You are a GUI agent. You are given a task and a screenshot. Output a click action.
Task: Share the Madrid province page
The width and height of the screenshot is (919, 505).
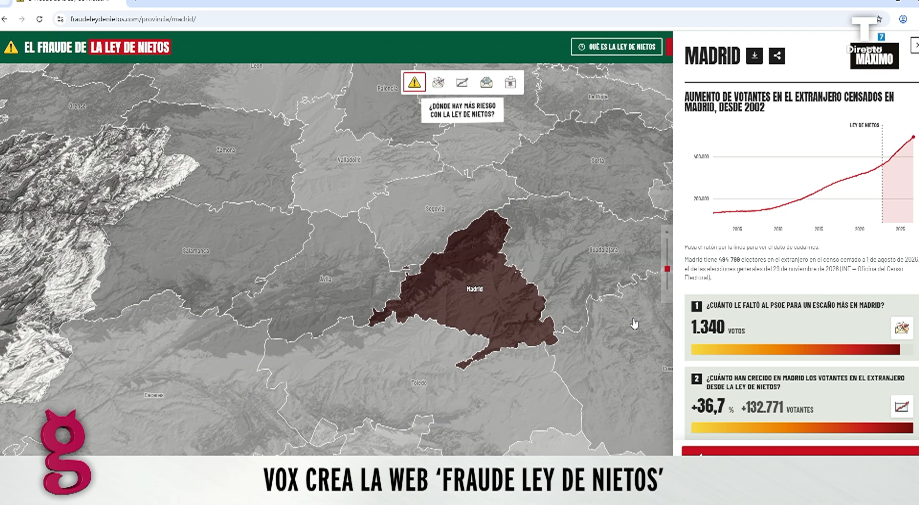[777, 56]
